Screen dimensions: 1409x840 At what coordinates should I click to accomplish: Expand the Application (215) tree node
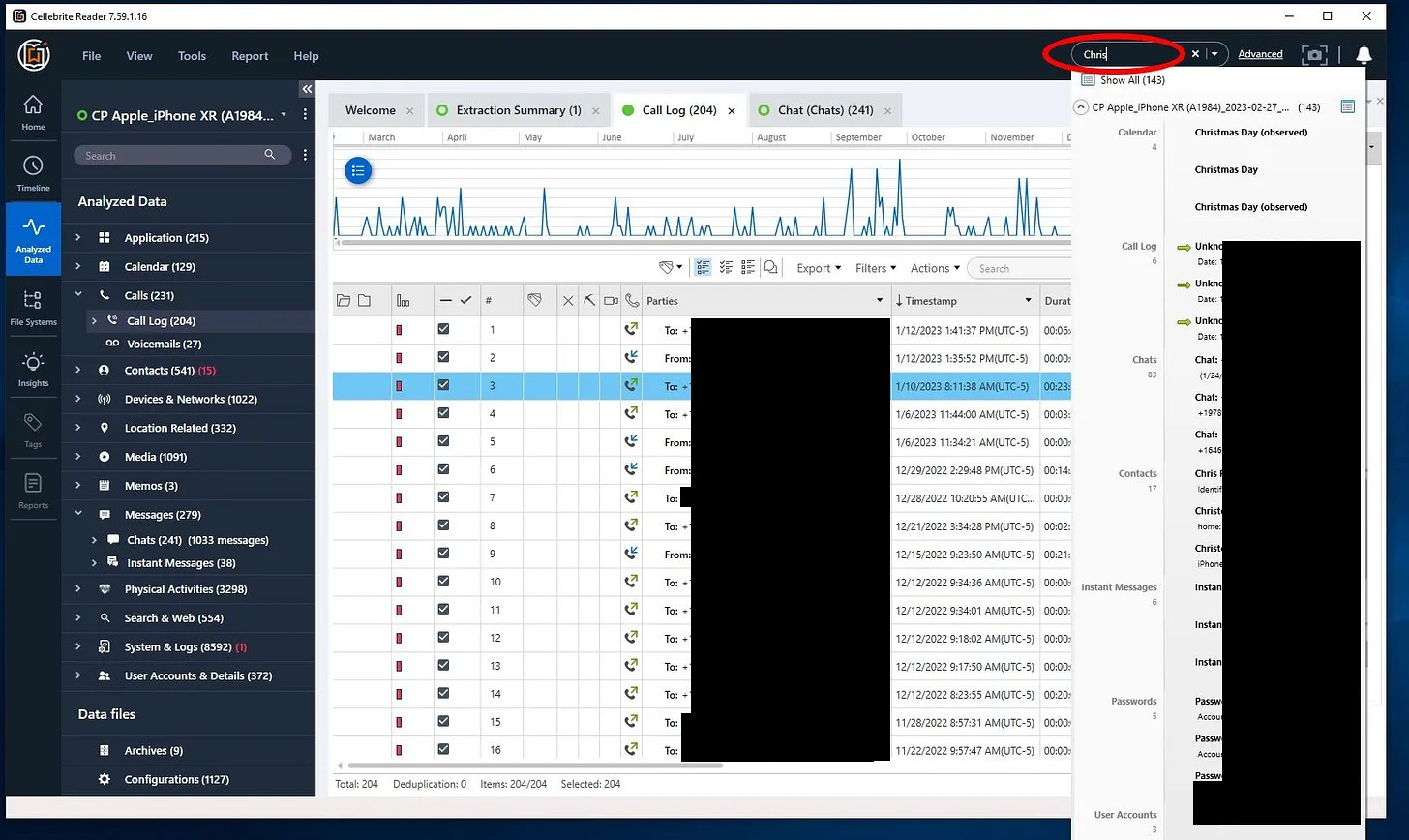[78, 237]
